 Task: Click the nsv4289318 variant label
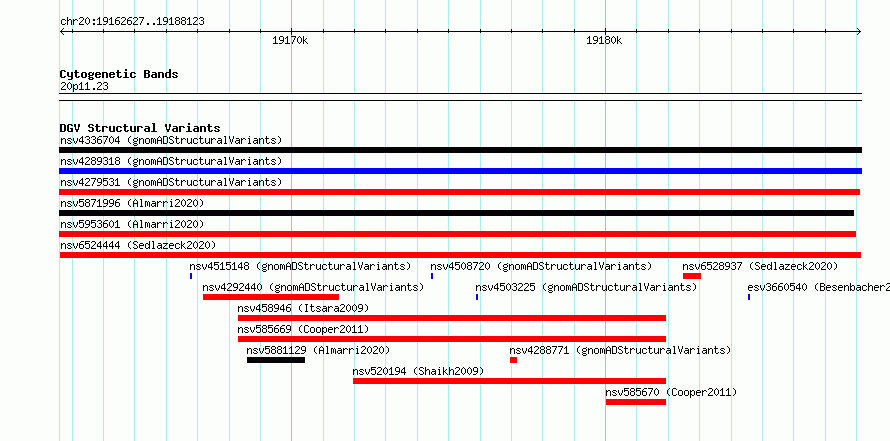[x=171, y=161]
